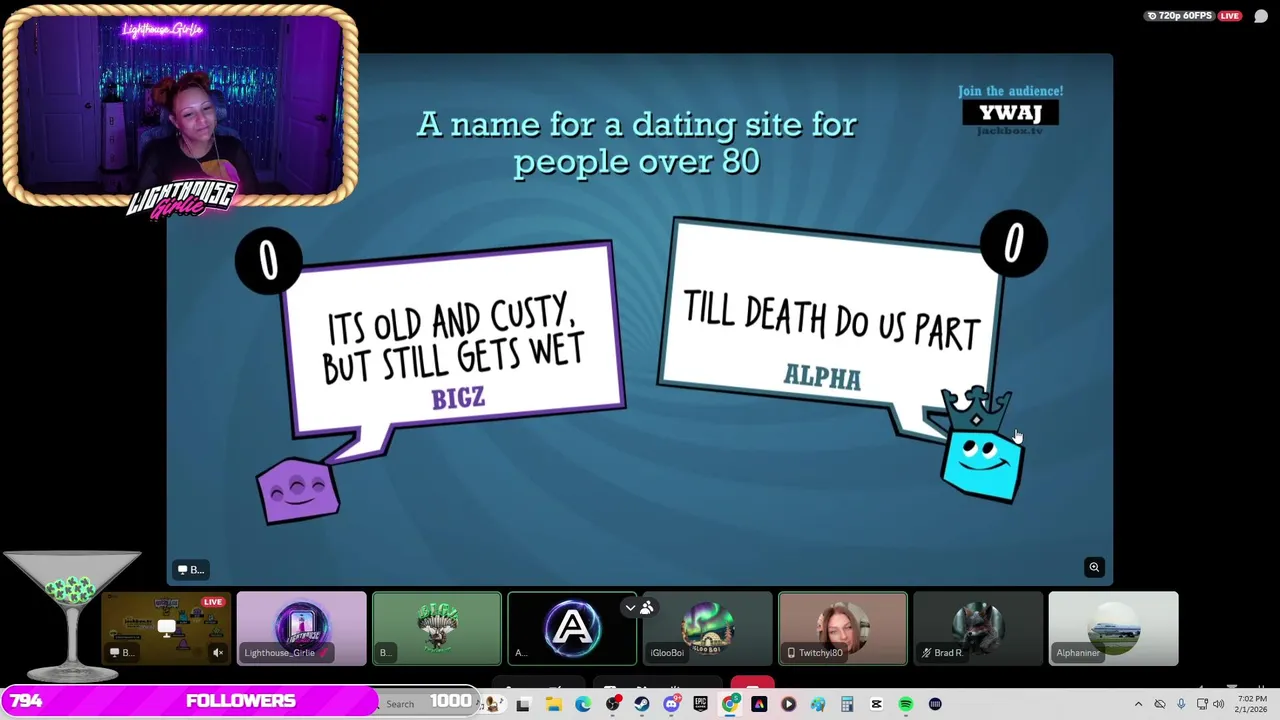Open OBS Studio from the taskbar
Screen dimensions: 1280x720
click(613, 704)
